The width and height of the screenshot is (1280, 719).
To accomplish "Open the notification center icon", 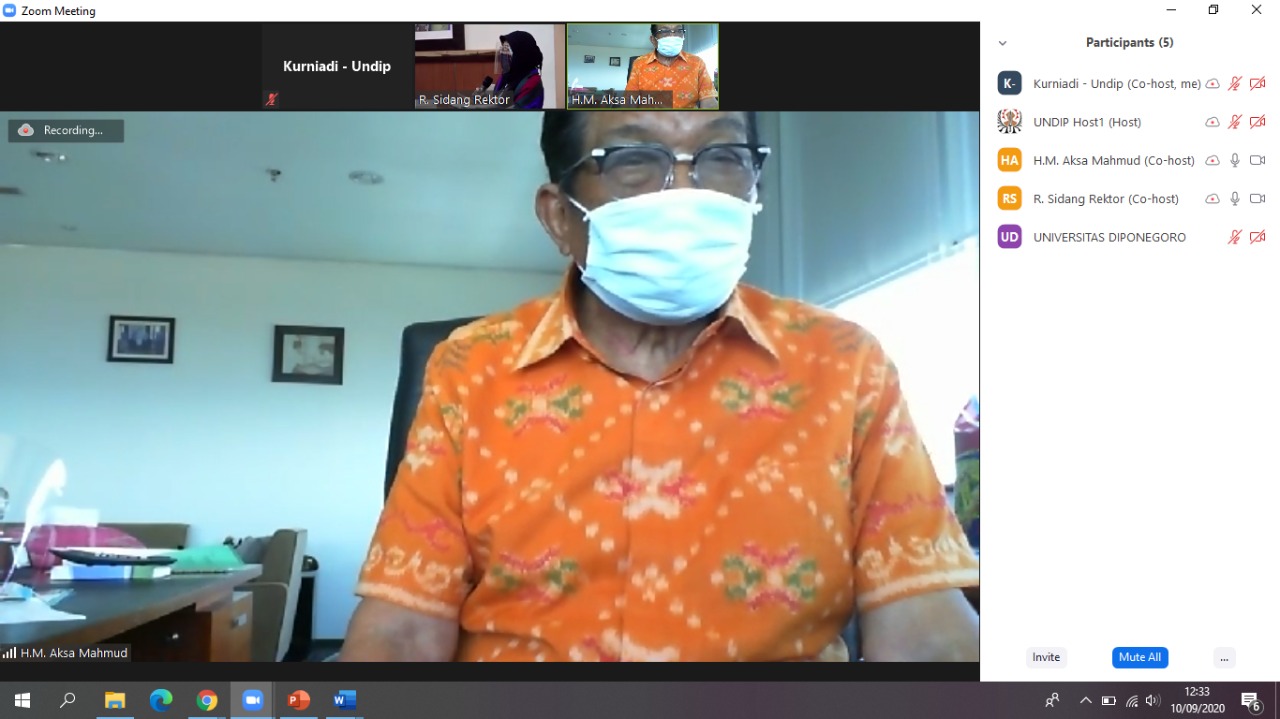I will 1250,700.
